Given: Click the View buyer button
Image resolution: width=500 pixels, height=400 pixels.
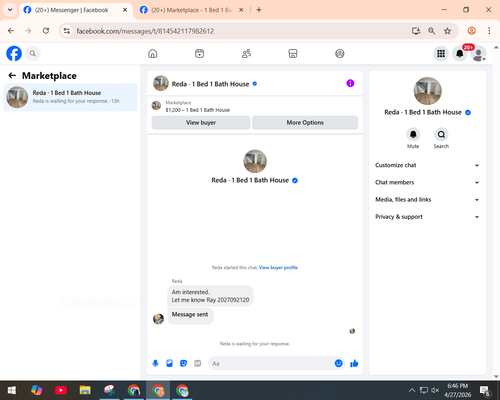Looking at the screenshot, I should 201,123.
